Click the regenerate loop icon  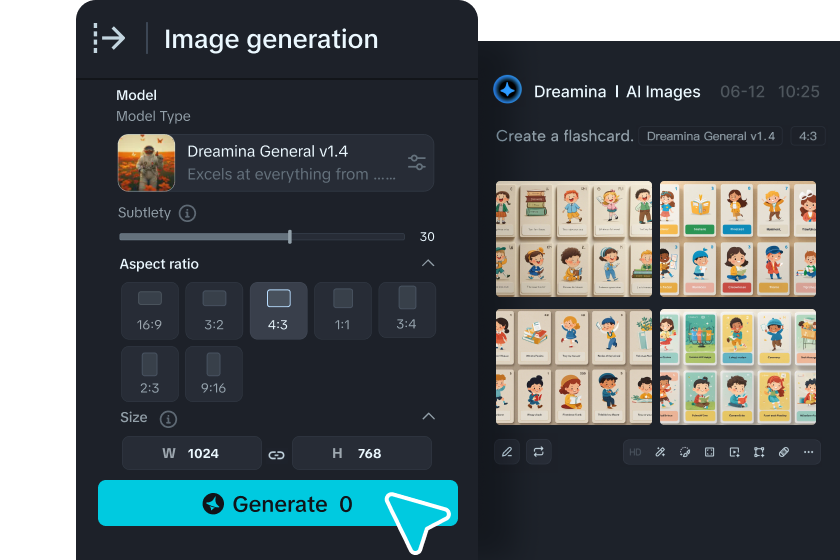click(538, 452)
